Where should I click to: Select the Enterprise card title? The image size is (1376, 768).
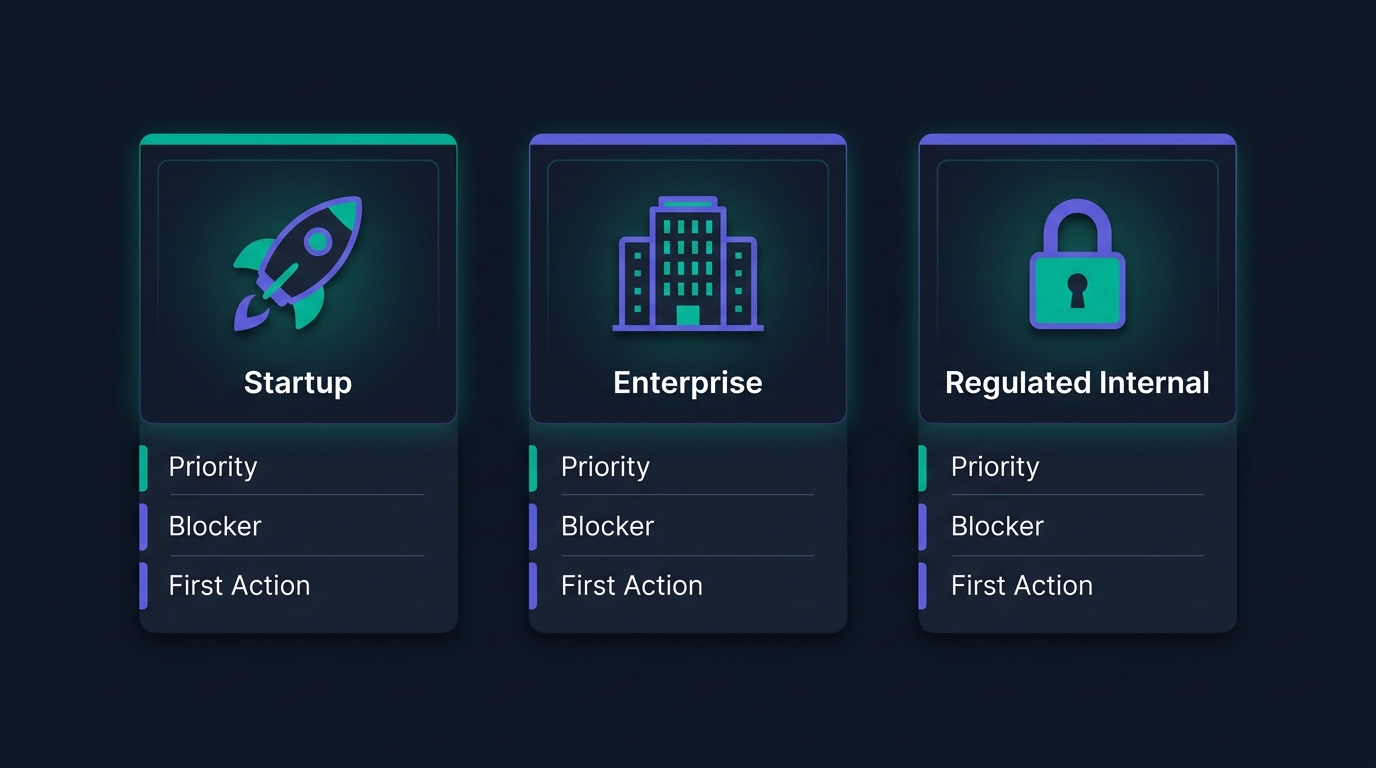click(688, 382)
